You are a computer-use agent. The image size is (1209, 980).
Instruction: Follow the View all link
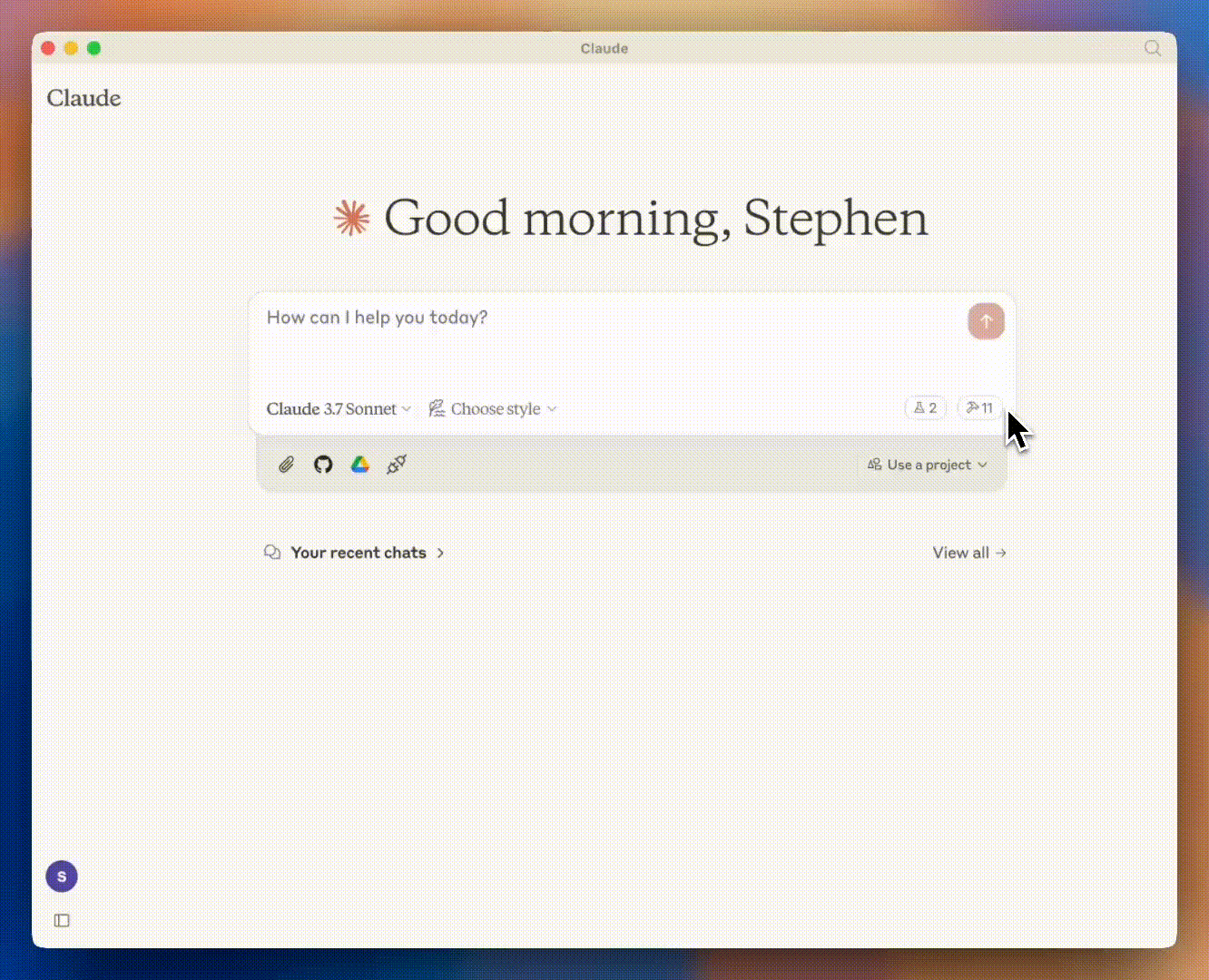coord(969,553)
